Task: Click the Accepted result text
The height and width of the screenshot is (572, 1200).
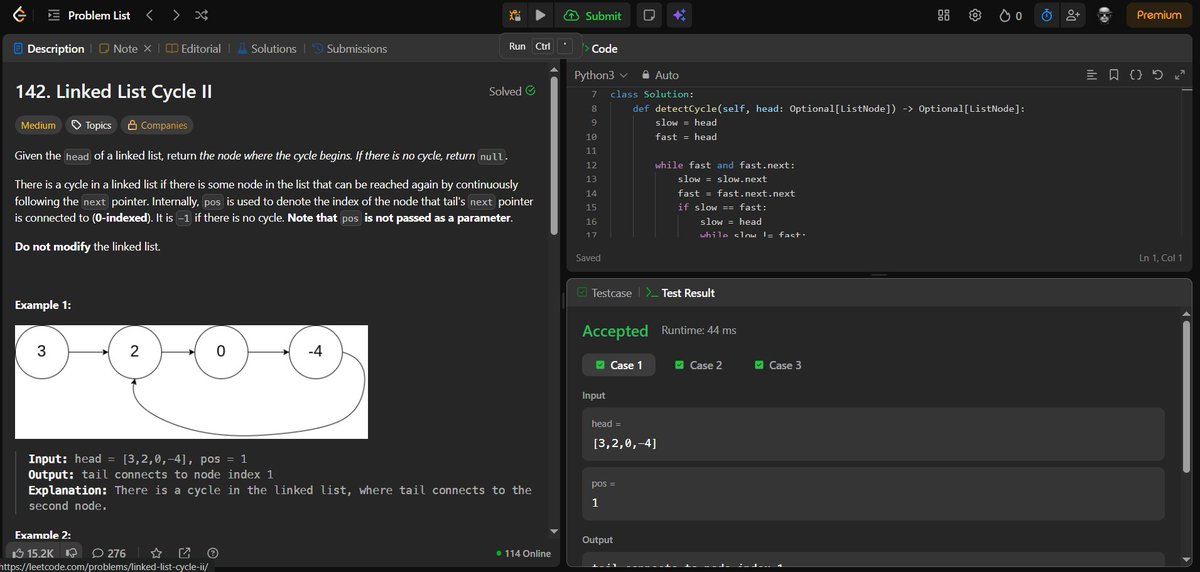Action: point(615,331)
